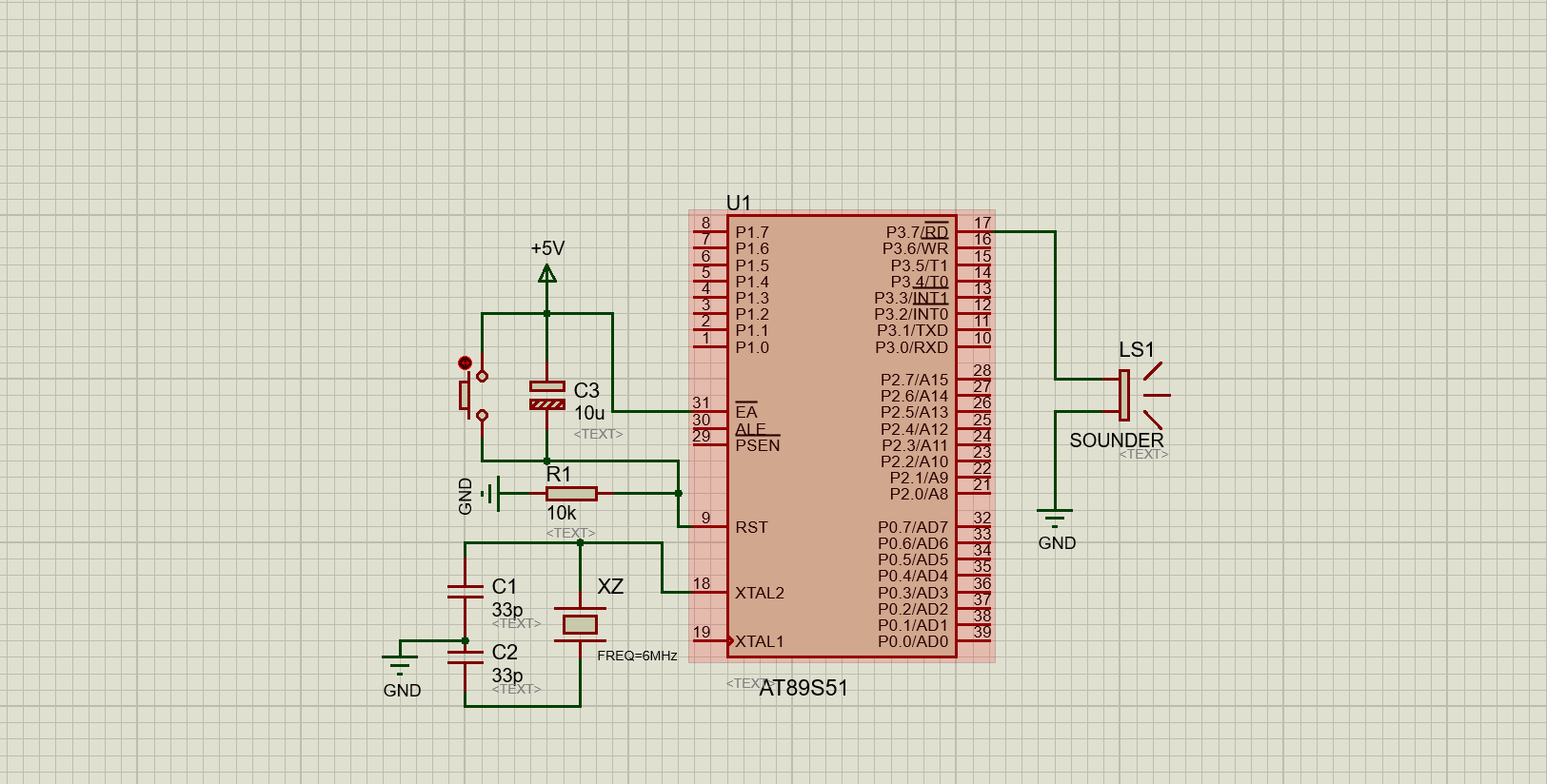The width and height of the screenshot is (1547, 784).
Task: Select the XZ crystal oscillator symbol
Action: (580, 624)
